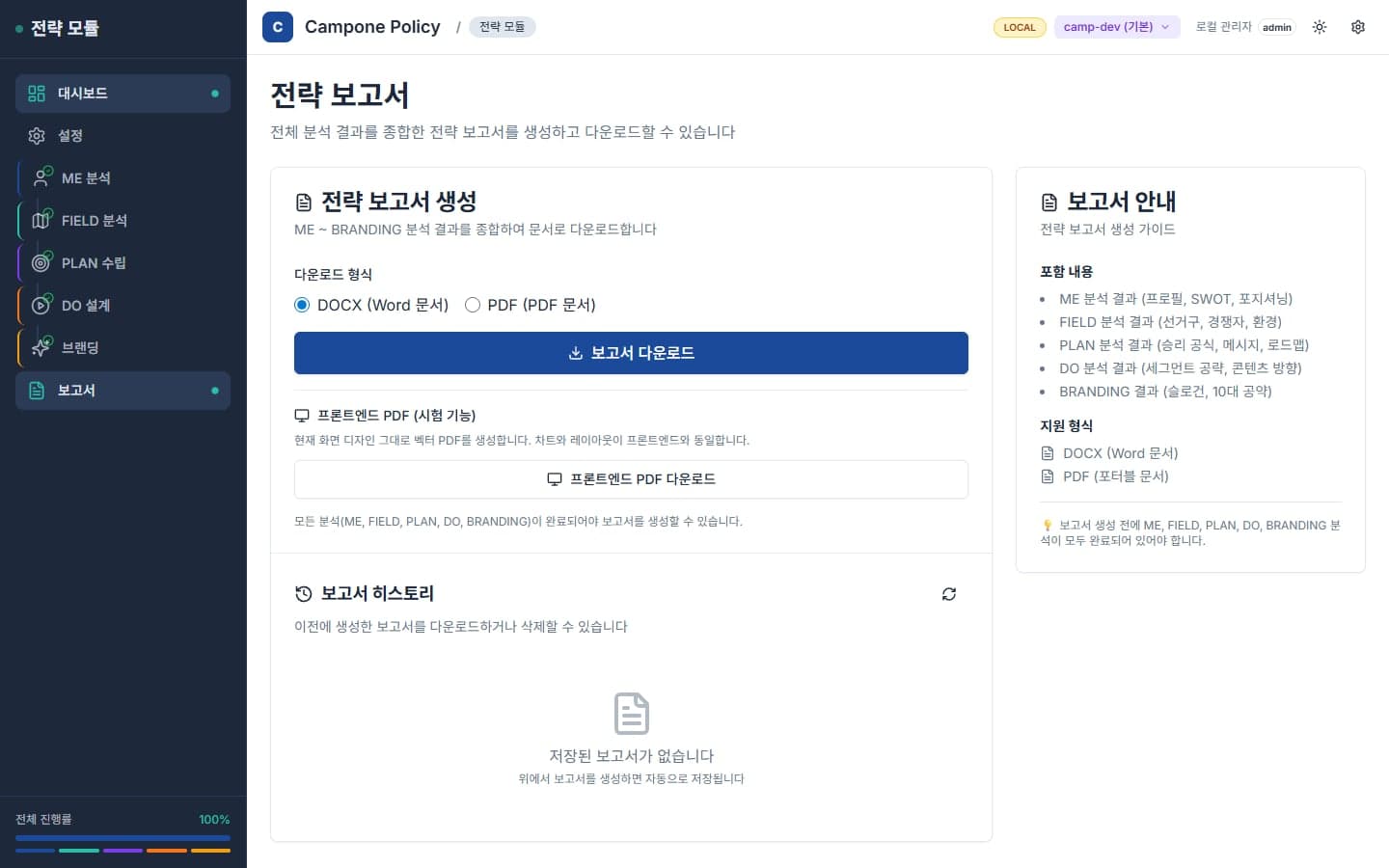Click the PLAN 수립 target icon
Screen dimensions: 1389x868
pos(41,263)
